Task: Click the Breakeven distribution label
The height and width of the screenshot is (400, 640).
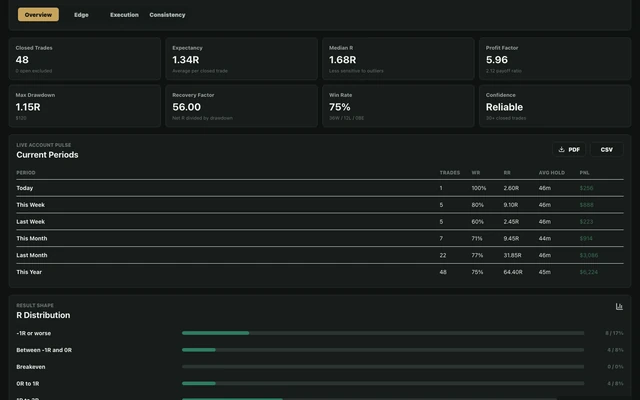Action: click(31, 367)
